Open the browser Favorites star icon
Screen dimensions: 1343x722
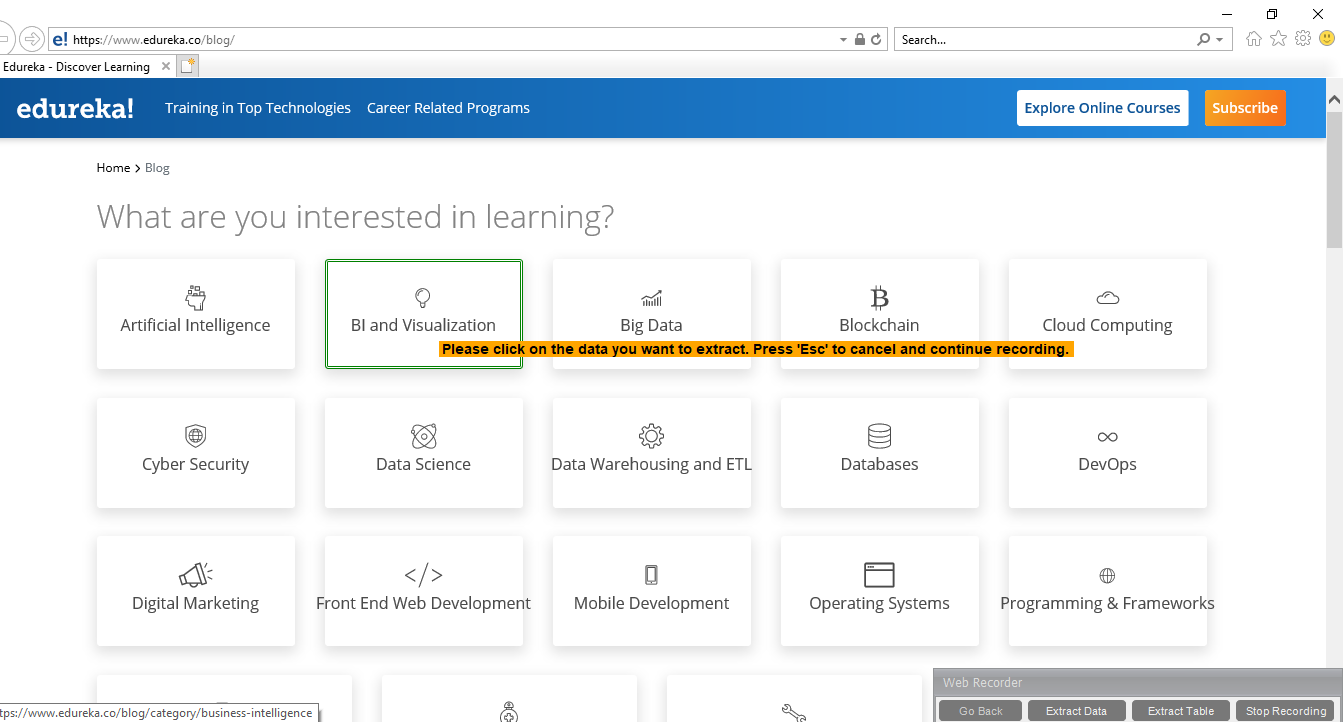1278,39
